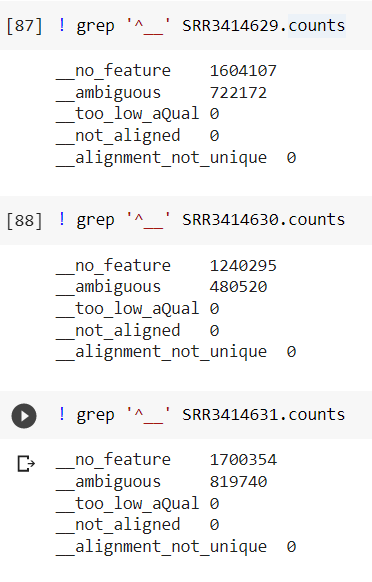Click __too_low_aQual in SRR3414631 output

click(128, 504)
